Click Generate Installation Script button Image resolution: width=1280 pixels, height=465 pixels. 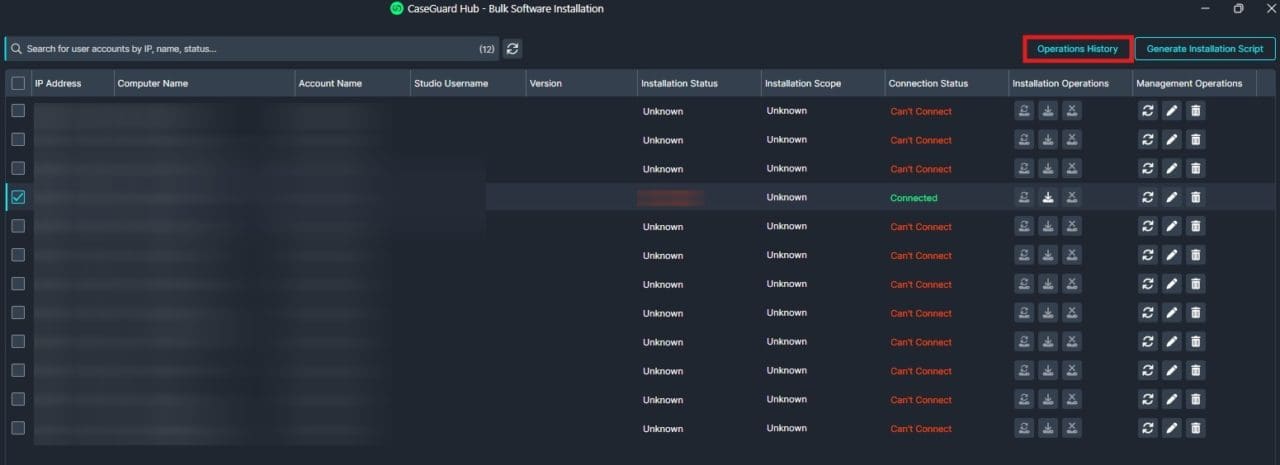tap(1204, 48)
